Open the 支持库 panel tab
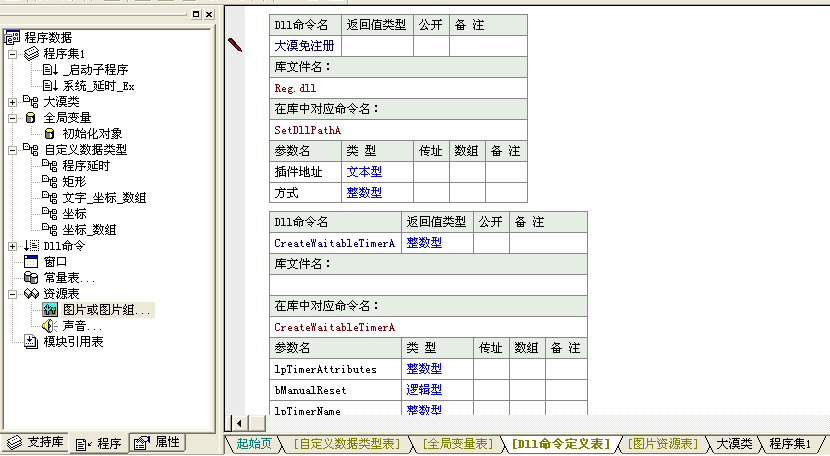This screenshot has width=830, height=456. click(x=36, y=443)
